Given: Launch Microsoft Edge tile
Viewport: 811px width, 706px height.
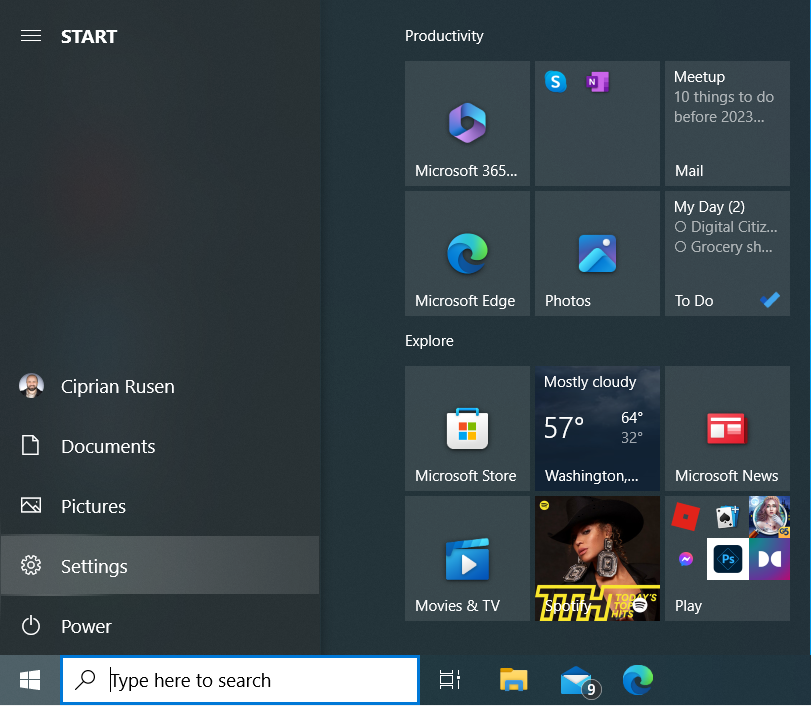Looking at the screenshot, I should tap(467, 253).
